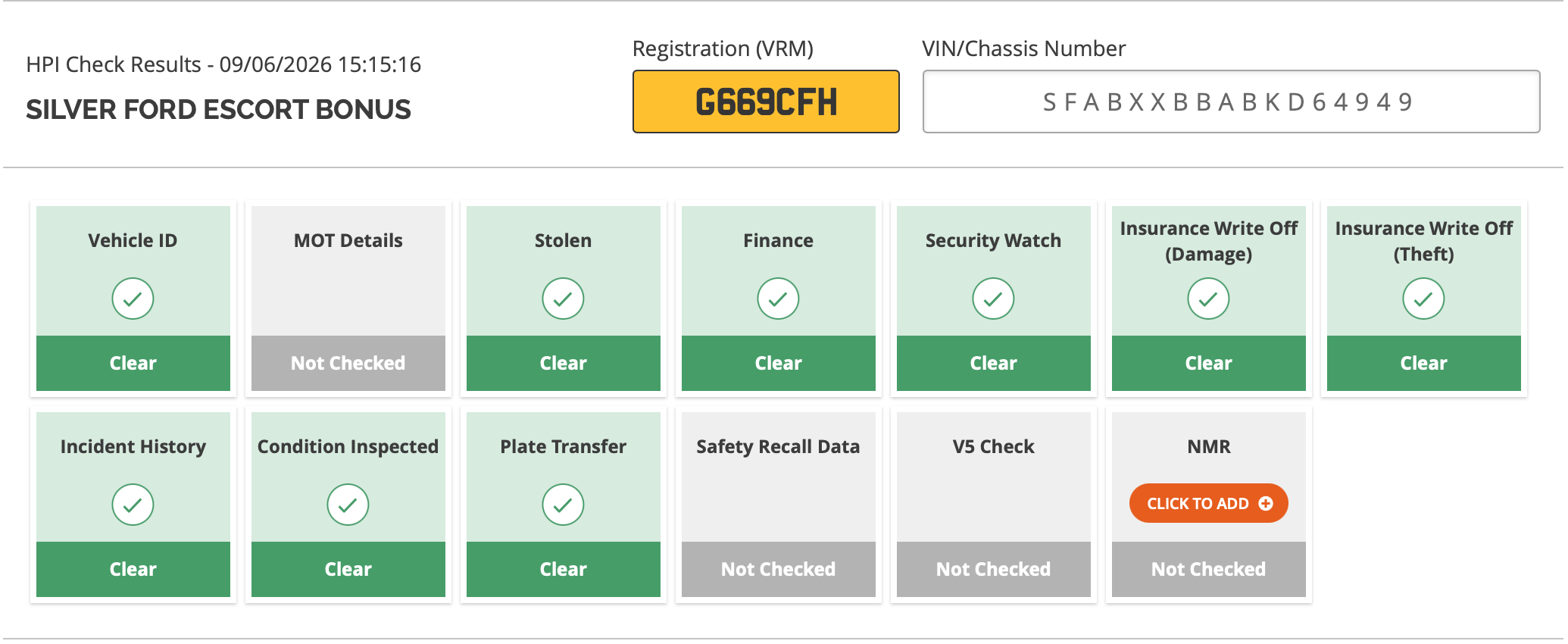This screenshot has width=1568, height=644.
Task: Click the Condition Inspected tick icon
Action: tap(348, 505)
